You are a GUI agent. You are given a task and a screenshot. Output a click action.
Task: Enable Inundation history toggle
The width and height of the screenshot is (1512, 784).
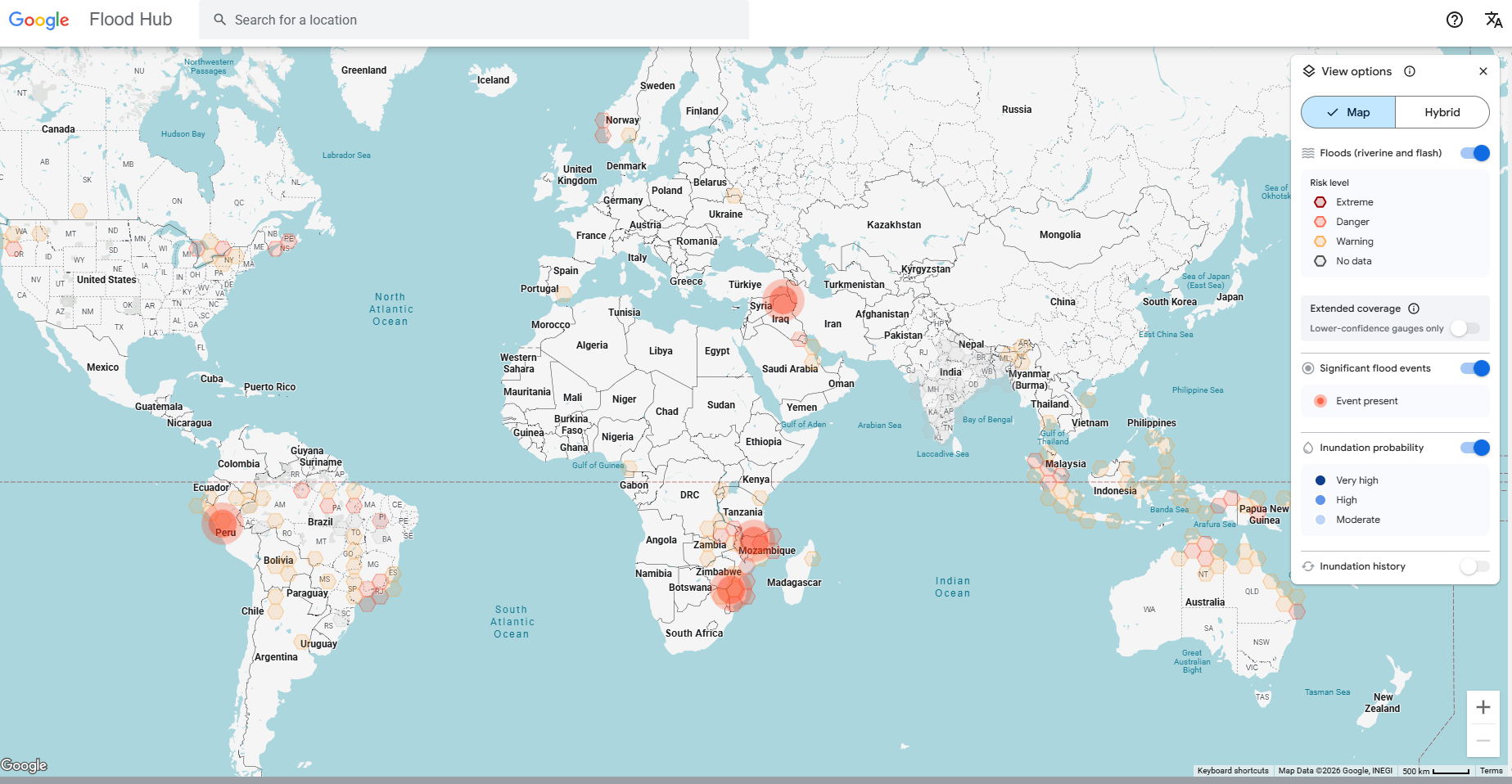pyautogui.click(x=1474, y=566)
